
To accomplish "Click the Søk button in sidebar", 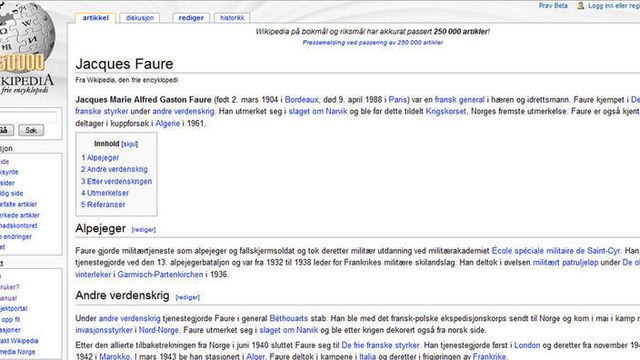I will [31, 130].
